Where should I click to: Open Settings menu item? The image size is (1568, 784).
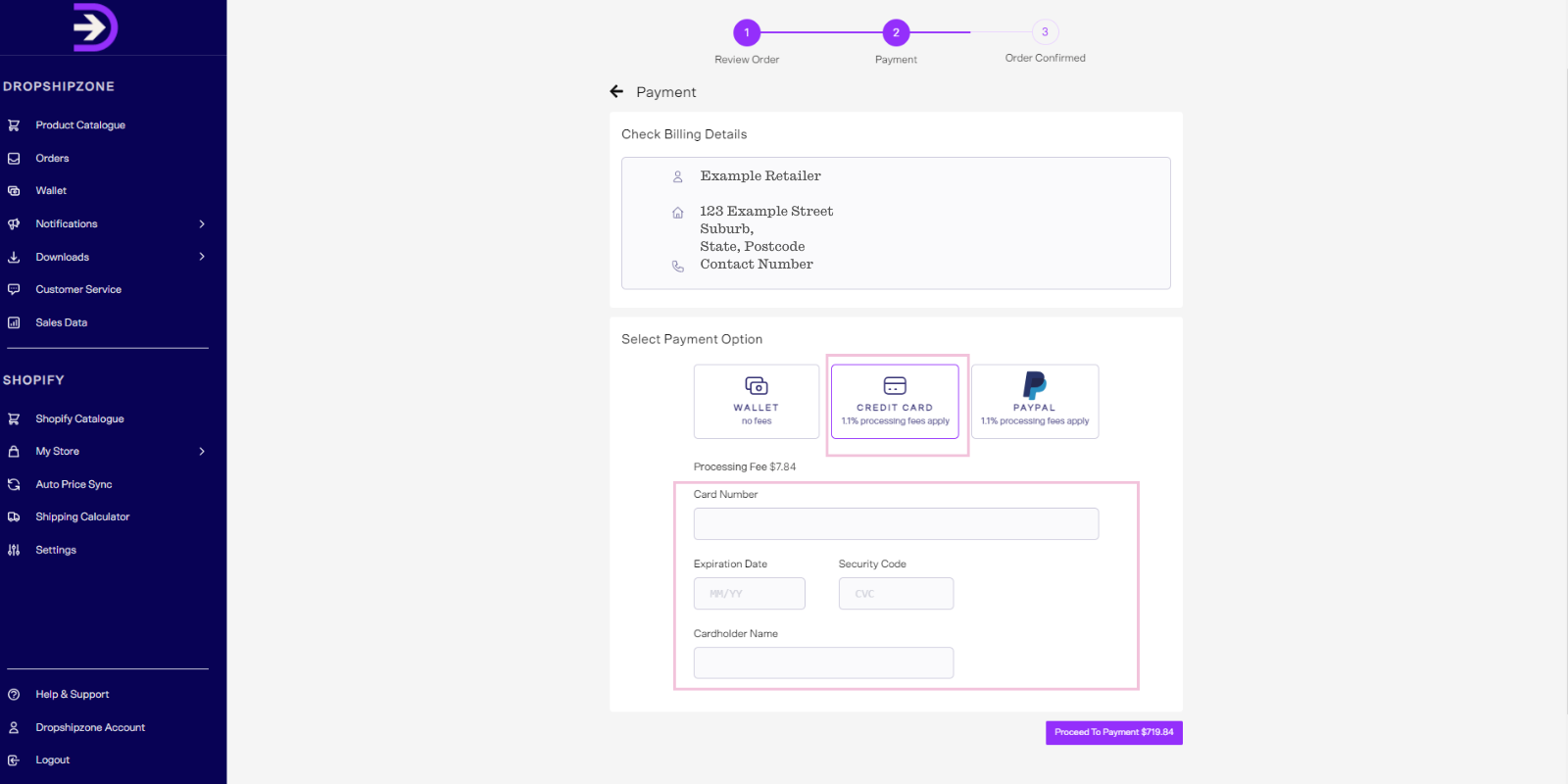pyautogui.click(x=56, y=550)
